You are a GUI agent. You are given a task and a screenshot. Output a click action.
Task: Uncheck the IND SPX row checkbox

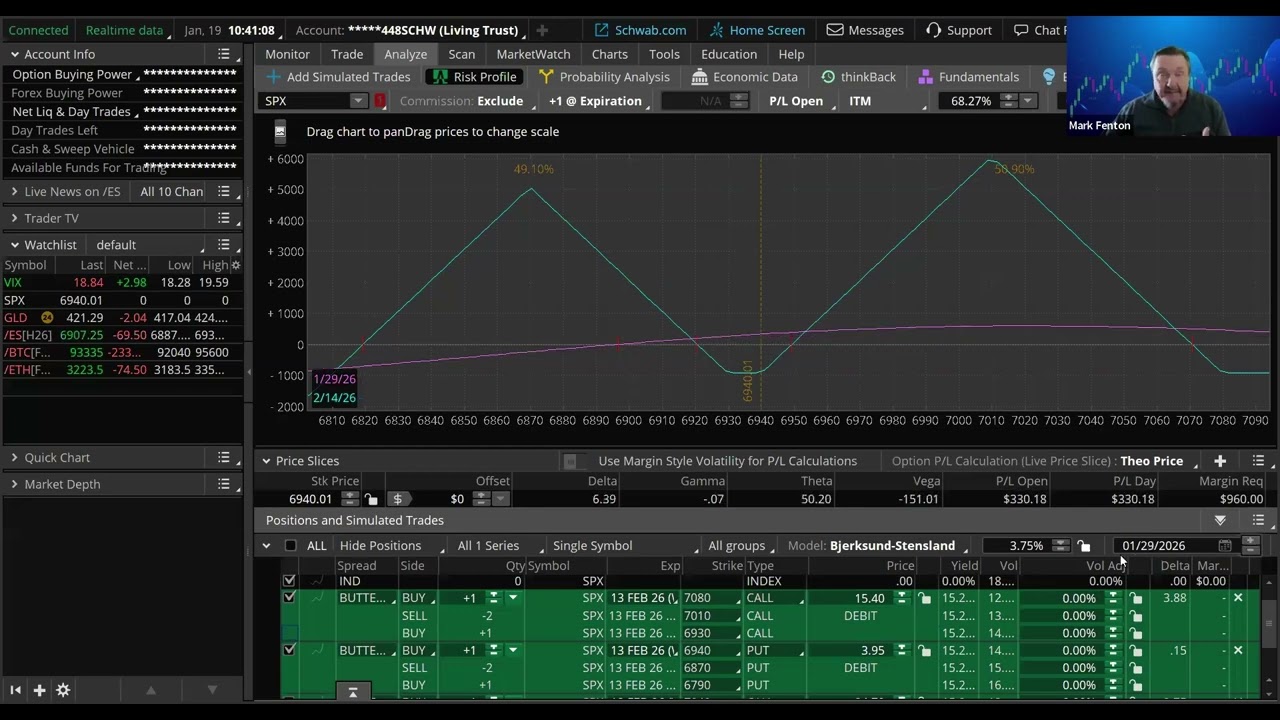289,581
